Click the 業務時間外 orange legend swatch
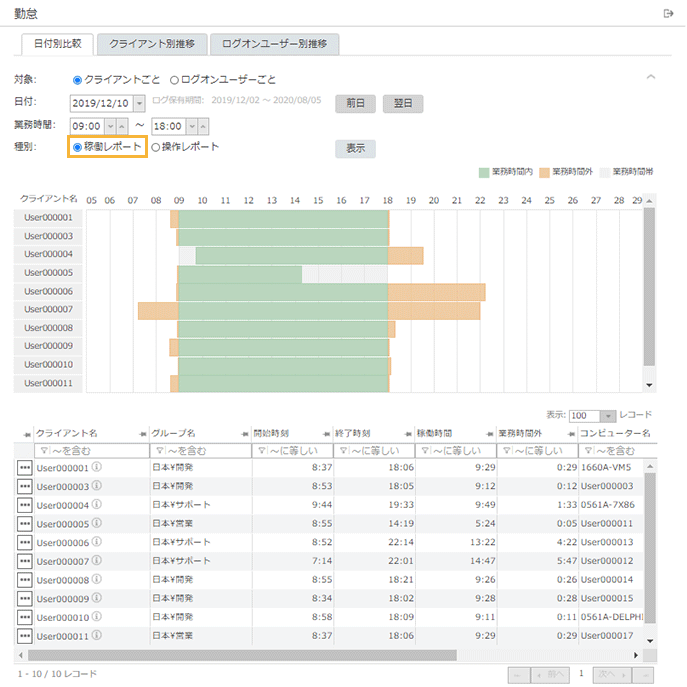The height and width of the screenshot is (687, 687). pos(545,172)
